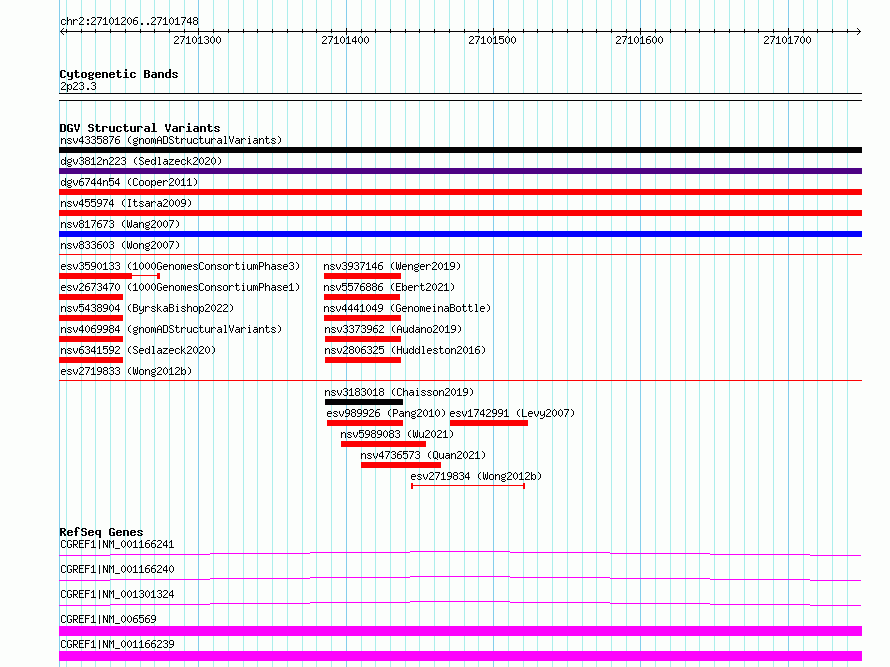This screenshot has width=890, height=667.
Task: Select the dgv6744n54 (Cooper2011) label
Action: pos(129,182)
